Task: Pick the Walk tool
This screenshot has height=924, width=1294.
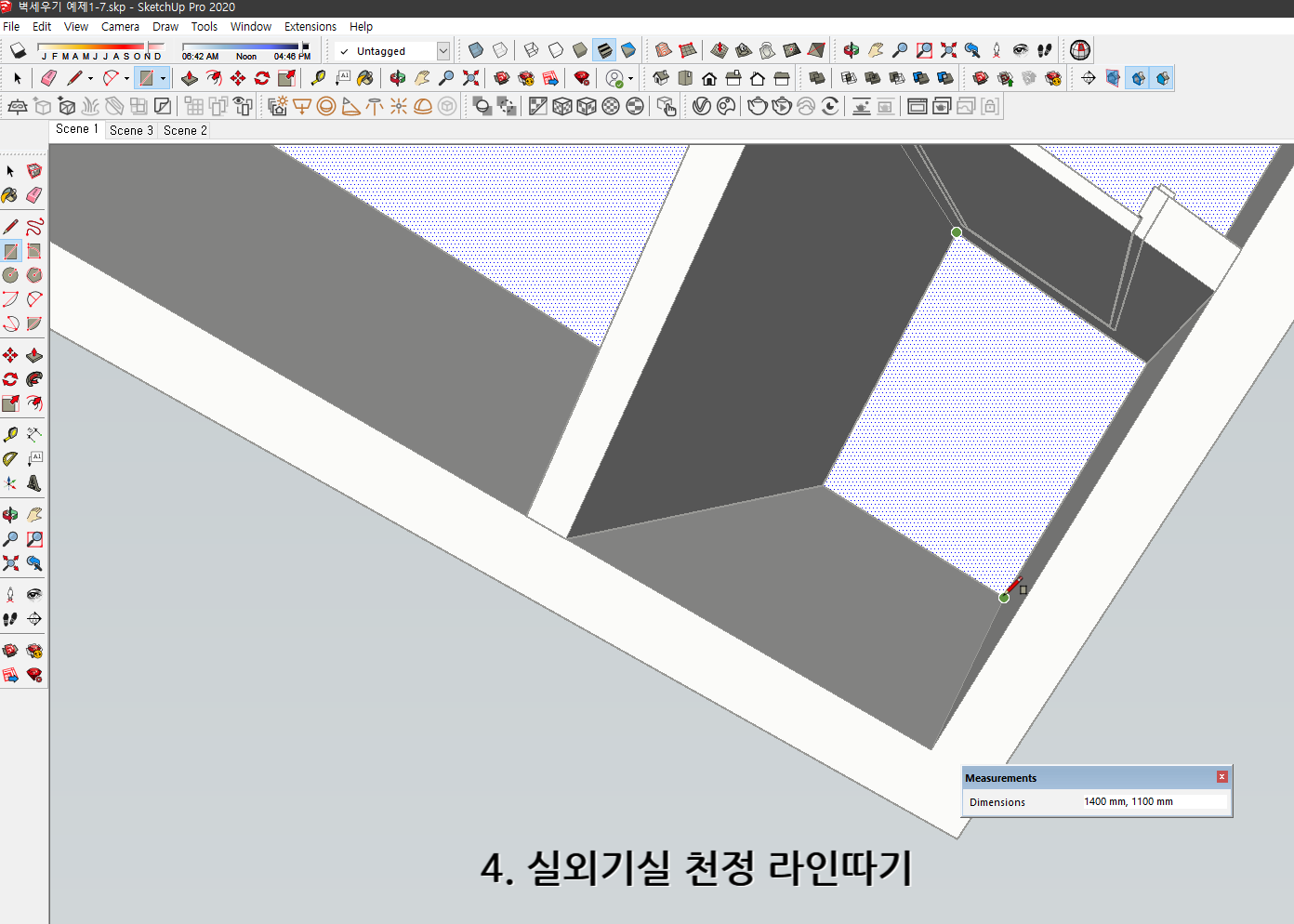Action: [10, 619]
